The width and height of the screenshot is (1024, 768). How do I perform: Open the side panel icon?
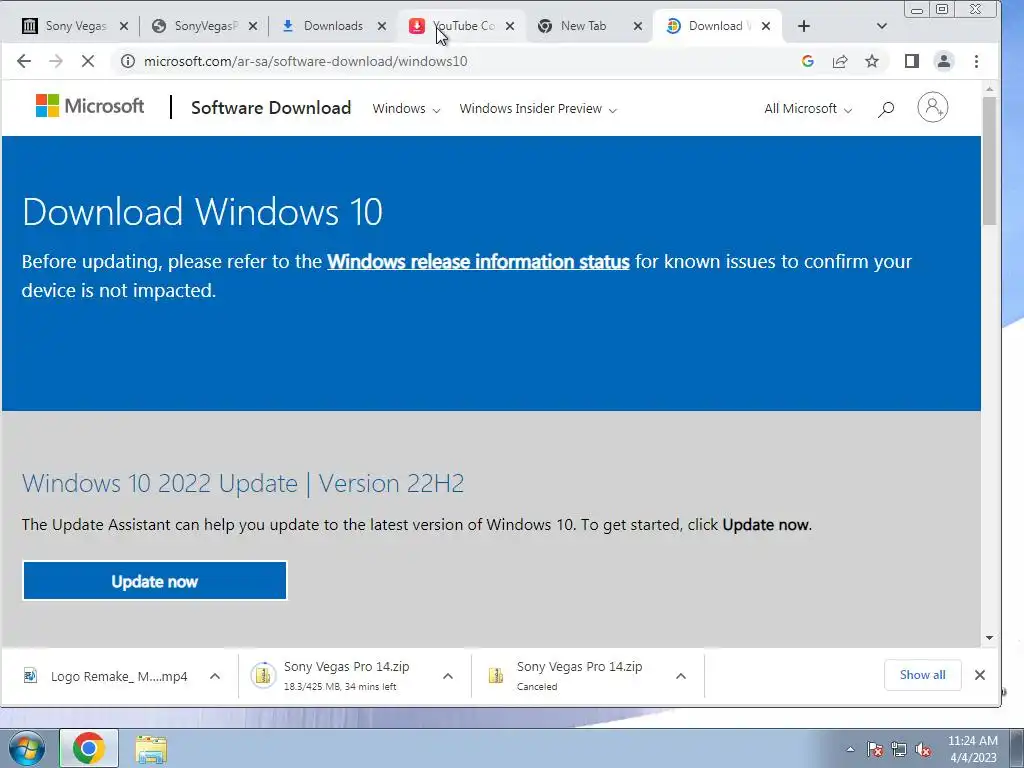coord(912,61)
